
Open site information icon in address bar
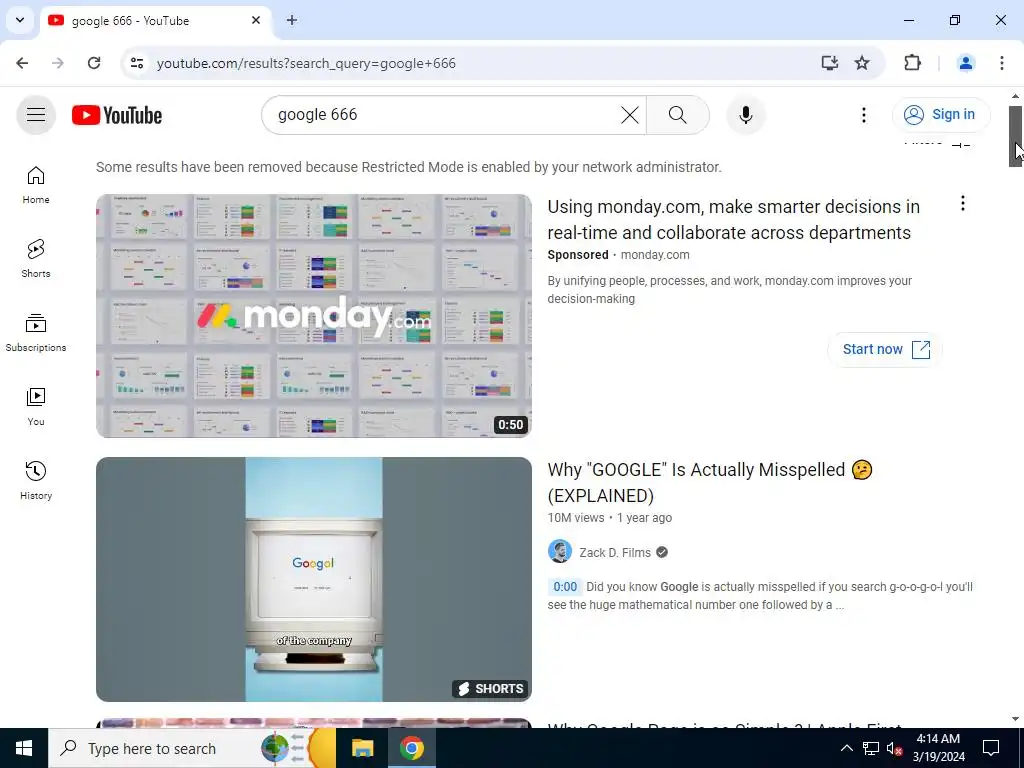click(136, 63)
